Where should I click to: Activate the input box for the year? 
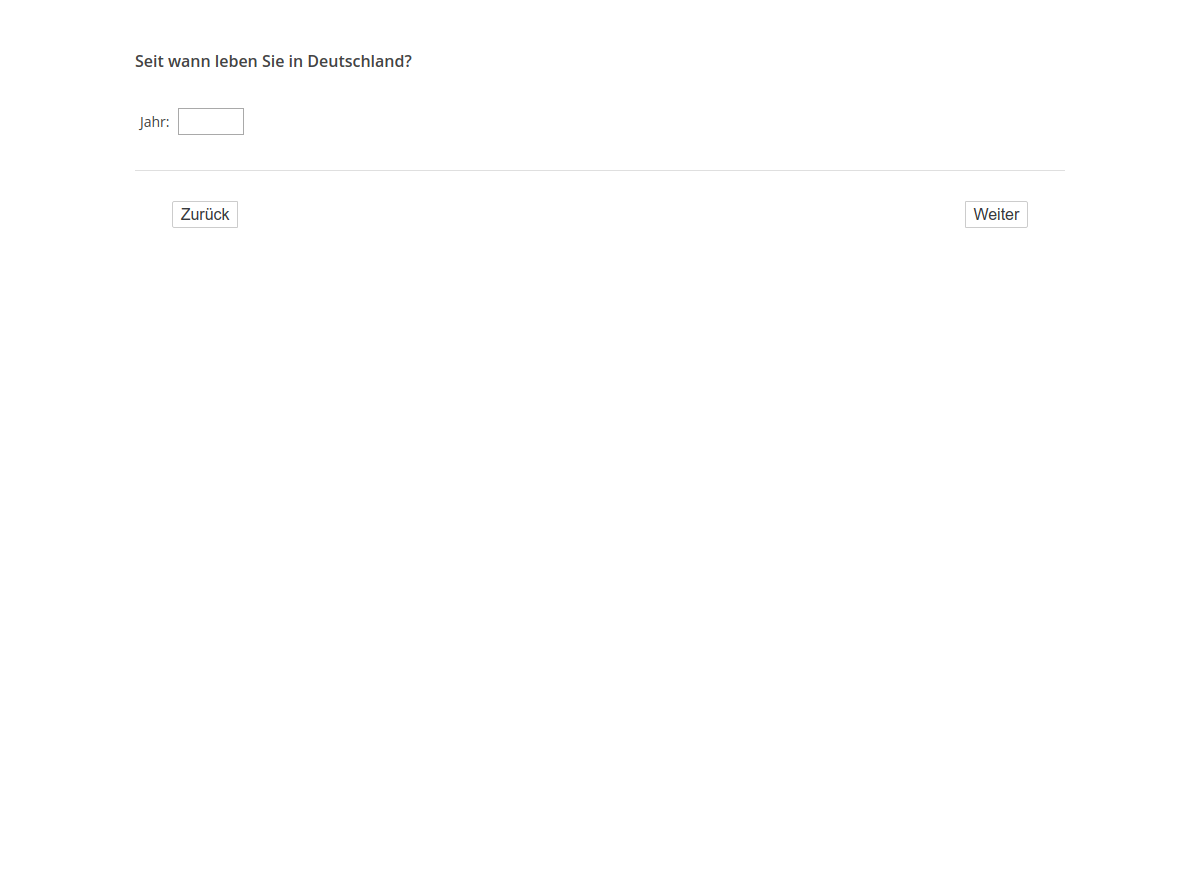(x=210, y=121)
